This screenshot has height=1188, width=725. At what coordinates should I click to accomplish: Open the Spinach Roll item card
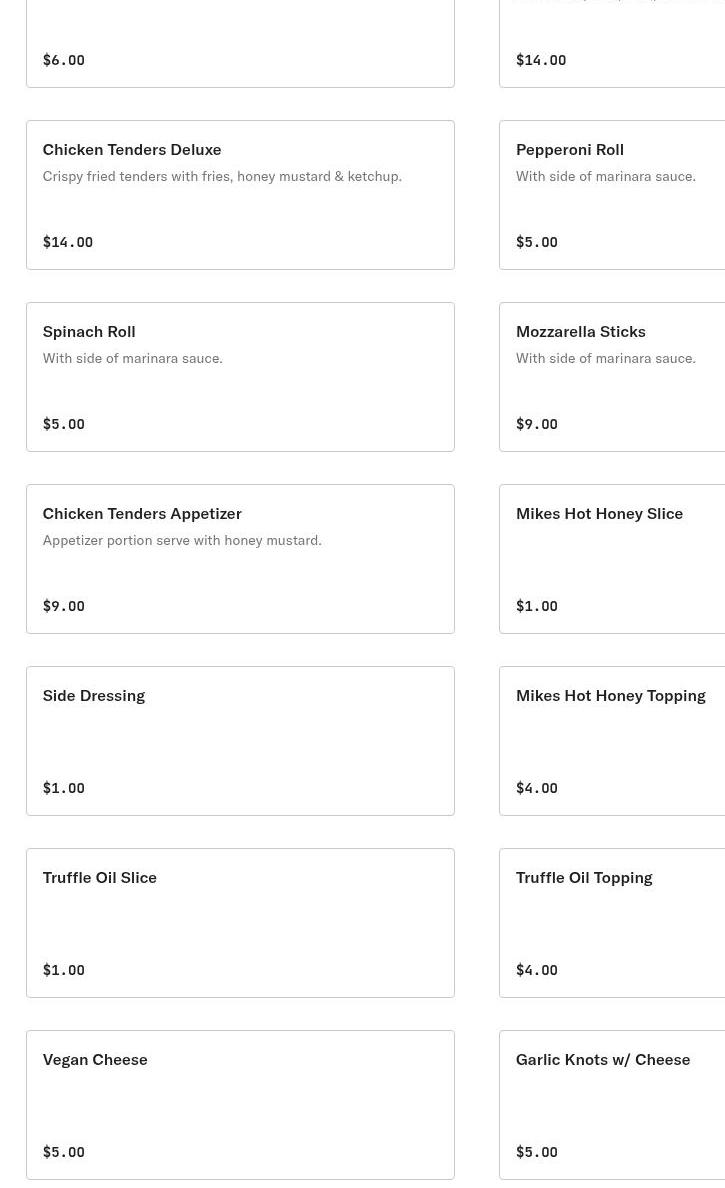click(x=240, y=377)
